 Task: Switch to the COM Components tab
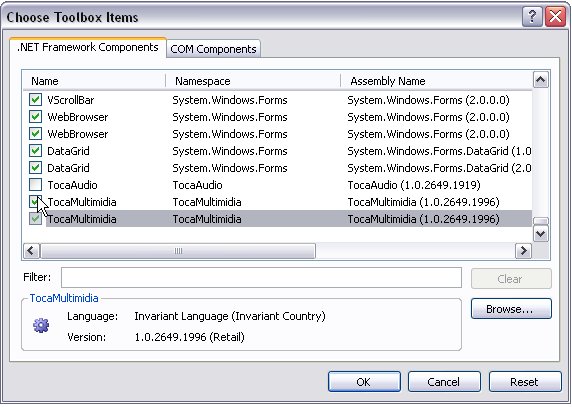pyautogui.click(x=213, y=49)
